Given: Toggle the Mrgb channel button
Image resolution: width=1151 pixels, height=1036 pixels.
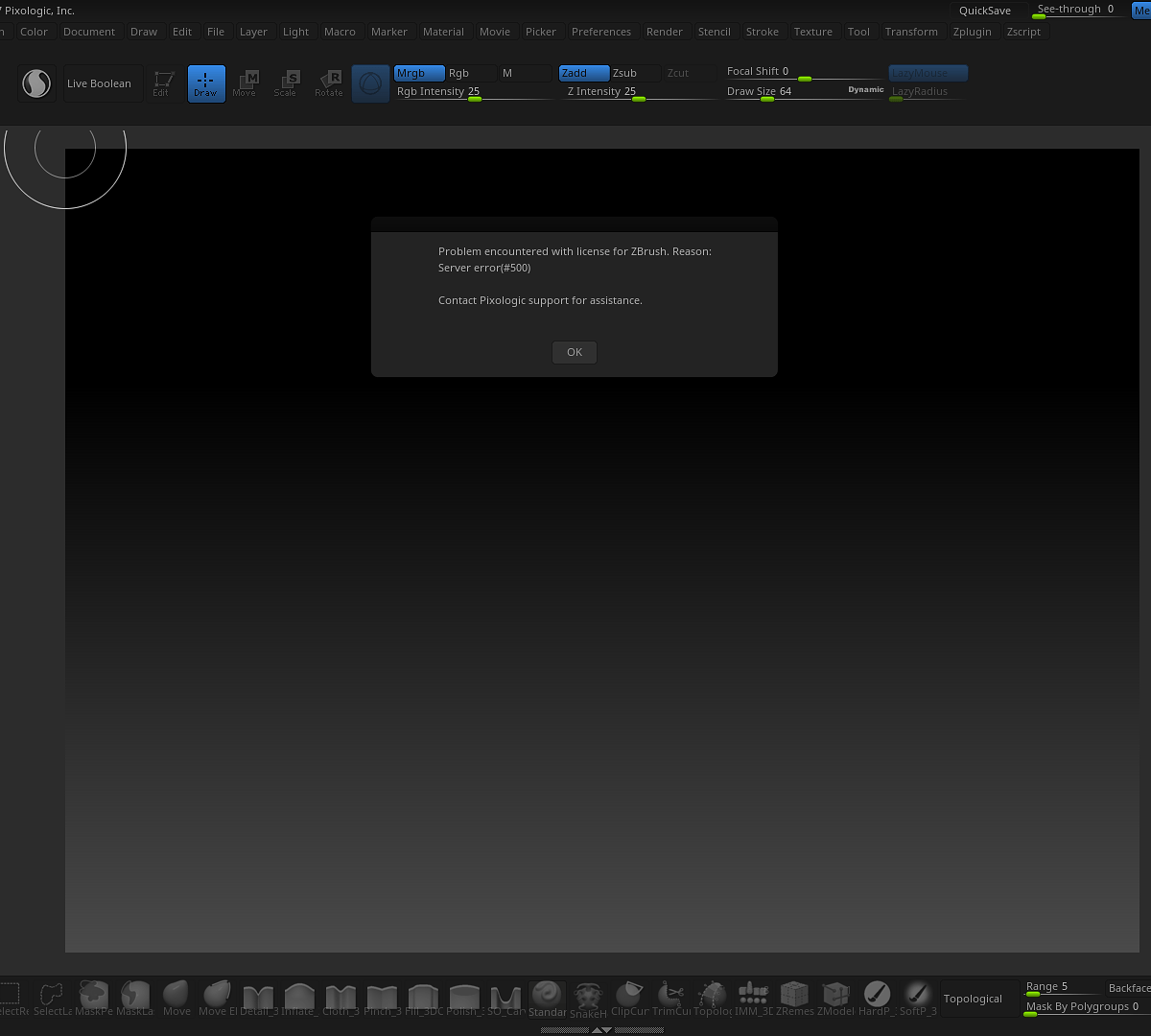Looking at the screenshot, I should [419, 73].
